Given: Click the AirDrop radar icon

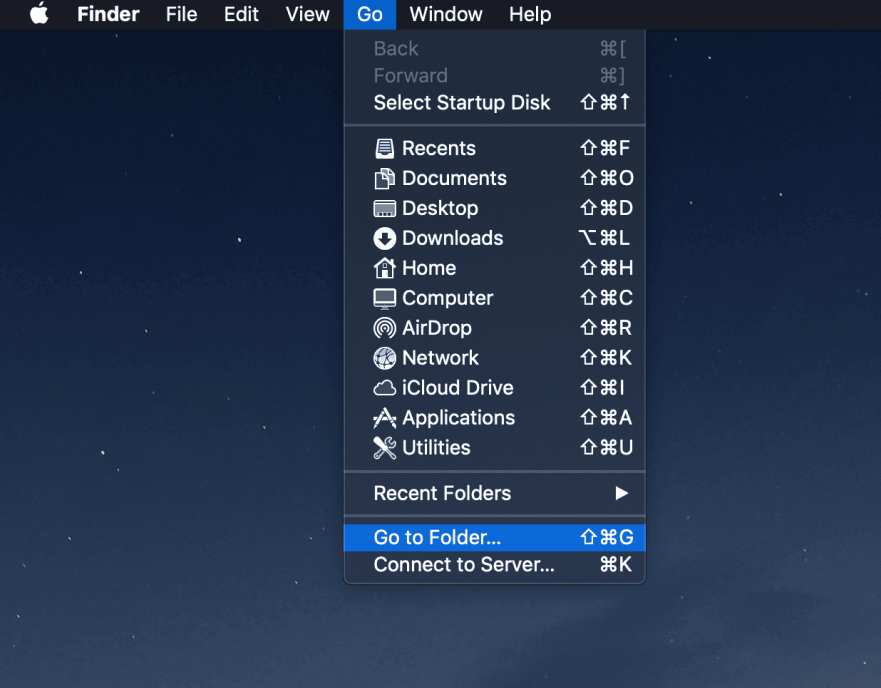Looking at the screenshot, I should pyautogui.click(x=384, y=328).
